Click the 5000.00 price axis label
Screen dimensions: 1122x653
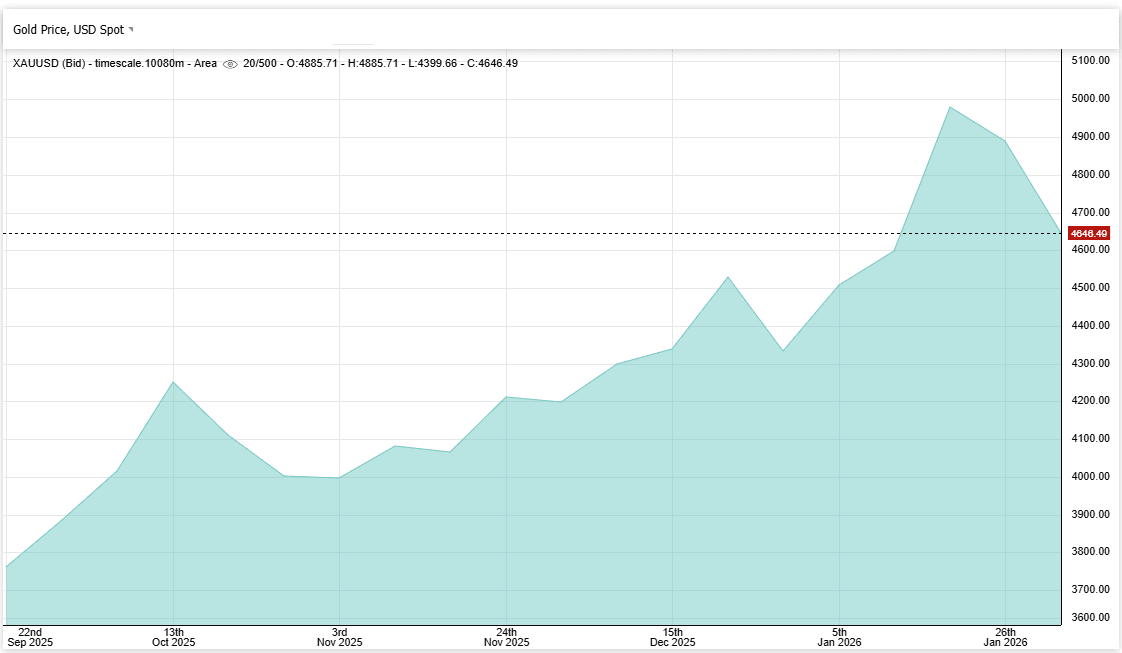(x=1091, y=98)
